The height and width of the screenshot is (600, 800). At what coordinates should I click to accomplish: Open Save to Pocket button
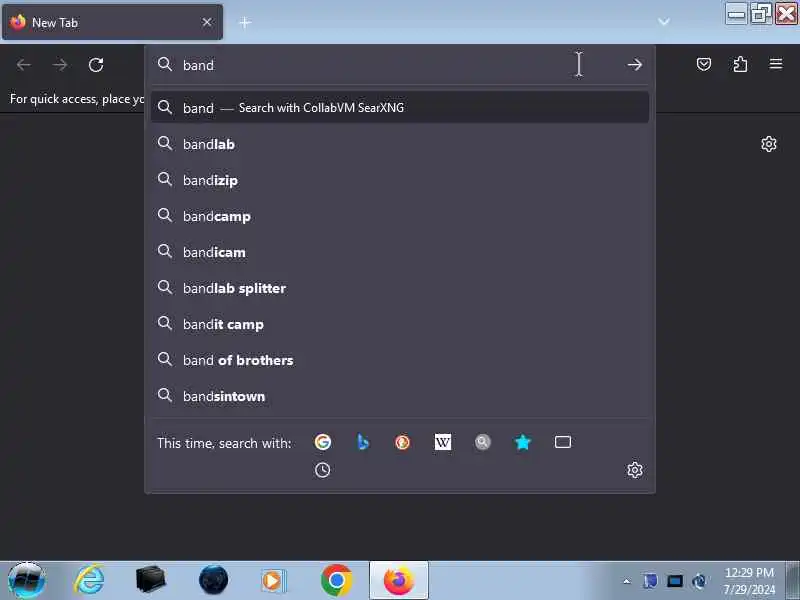704,64
